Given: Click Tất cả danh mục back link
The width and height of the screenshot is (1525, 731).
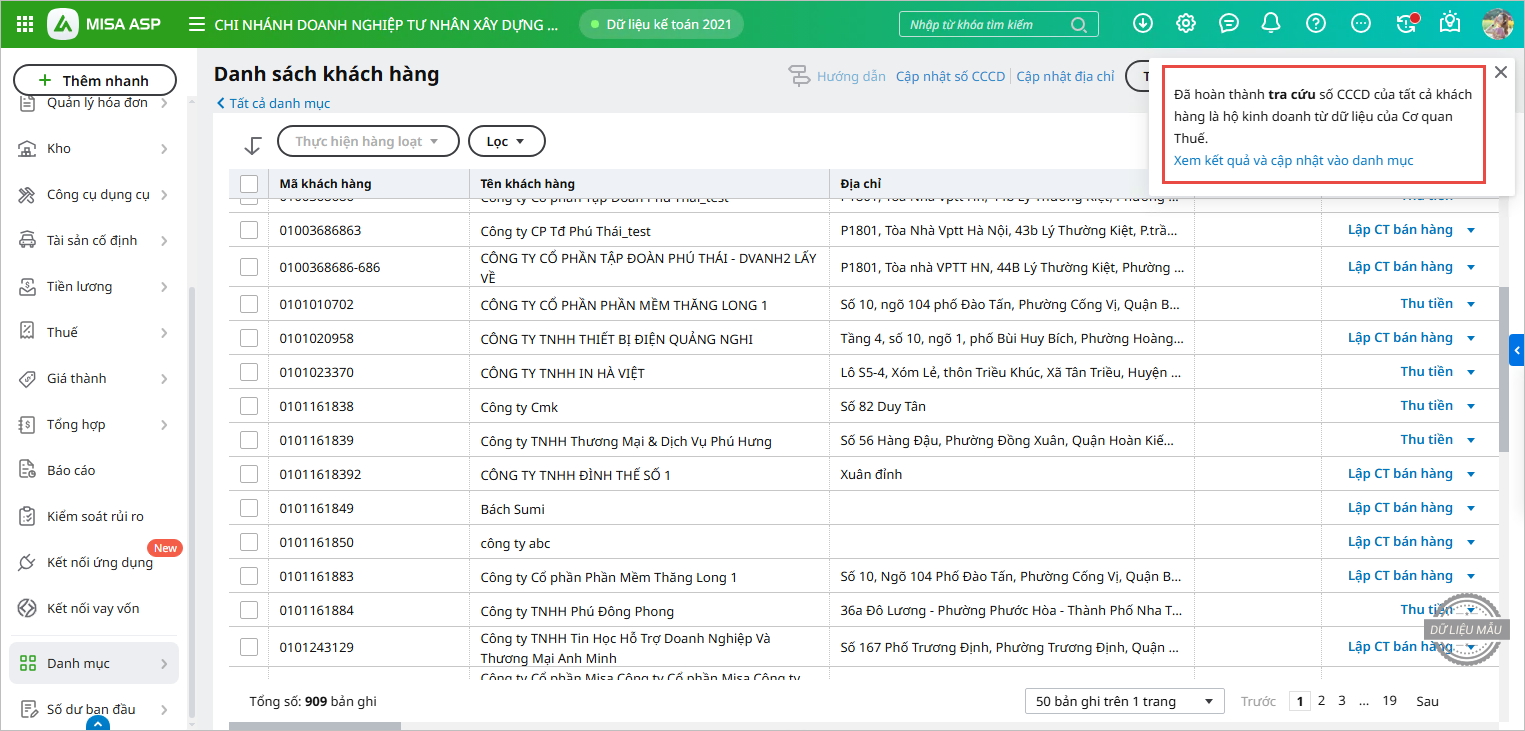Looking at the screenshot, I should tap(273, 103).
